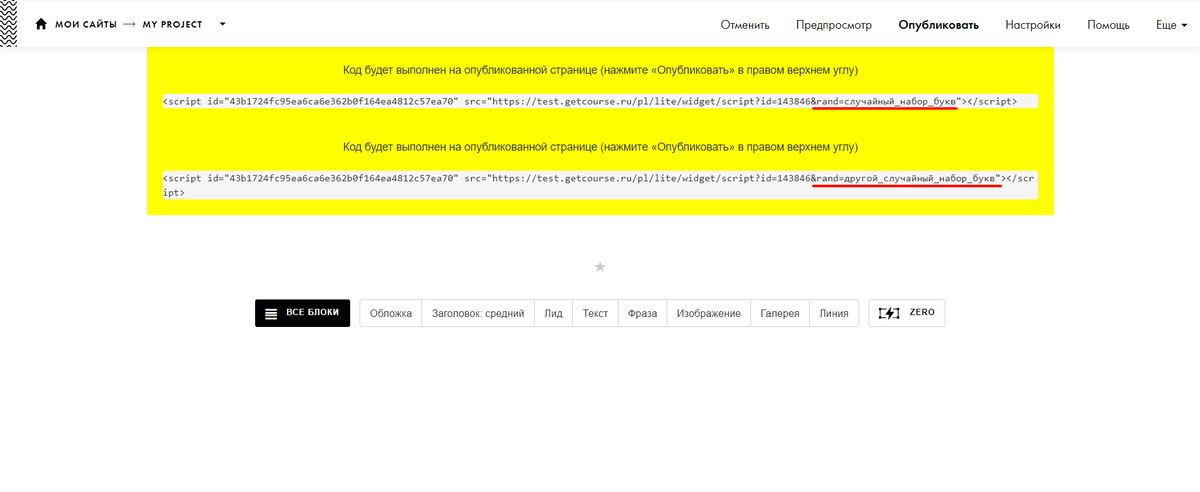Open the Мои сайты link
This screenshot has width=1200, height=492.
coord(85,24)
